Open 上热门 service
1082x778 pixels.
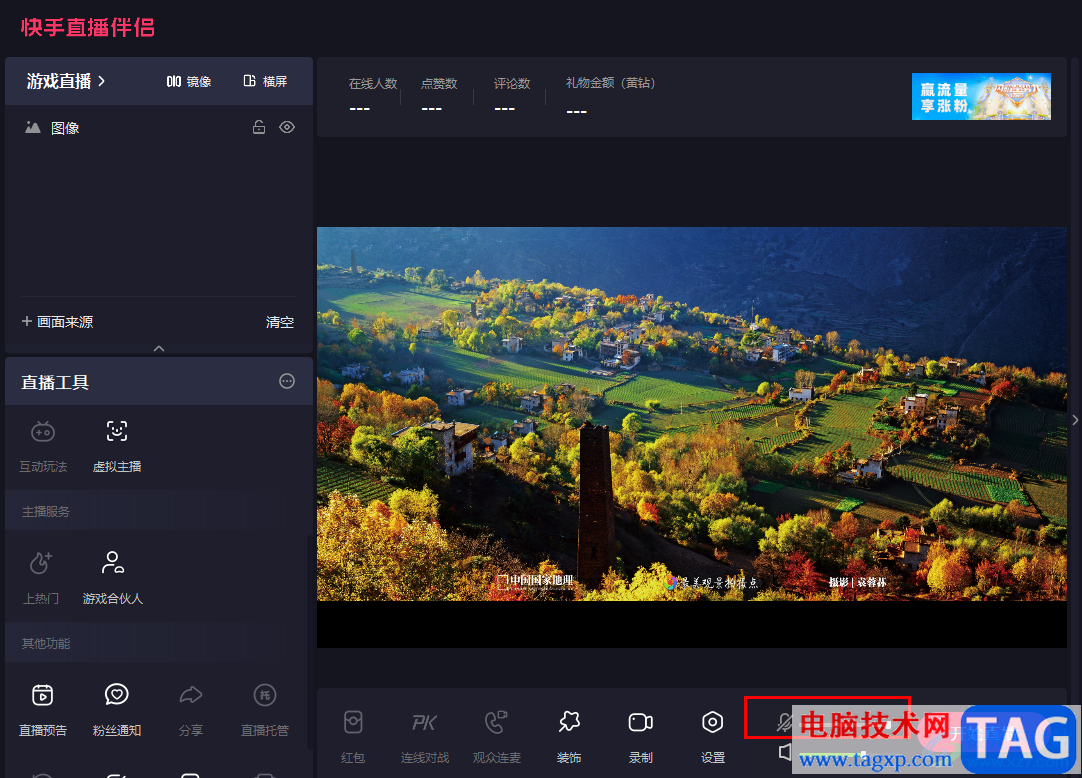pos(41,578)
